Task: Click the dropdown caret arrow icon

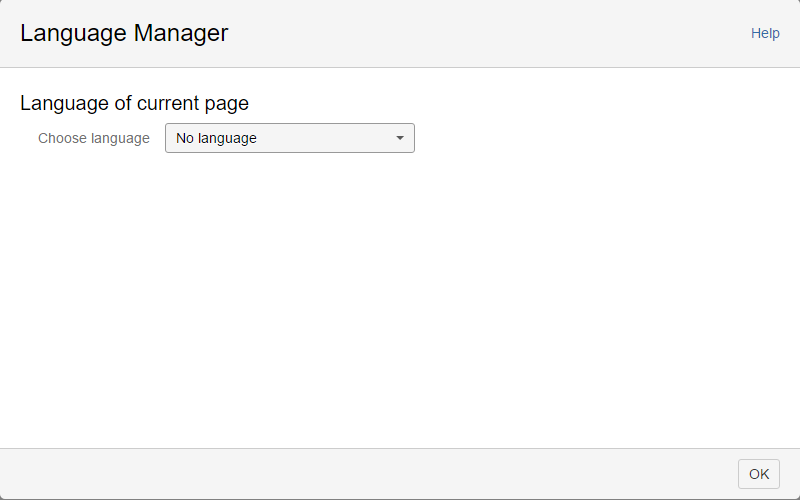Action: [400, 138]
